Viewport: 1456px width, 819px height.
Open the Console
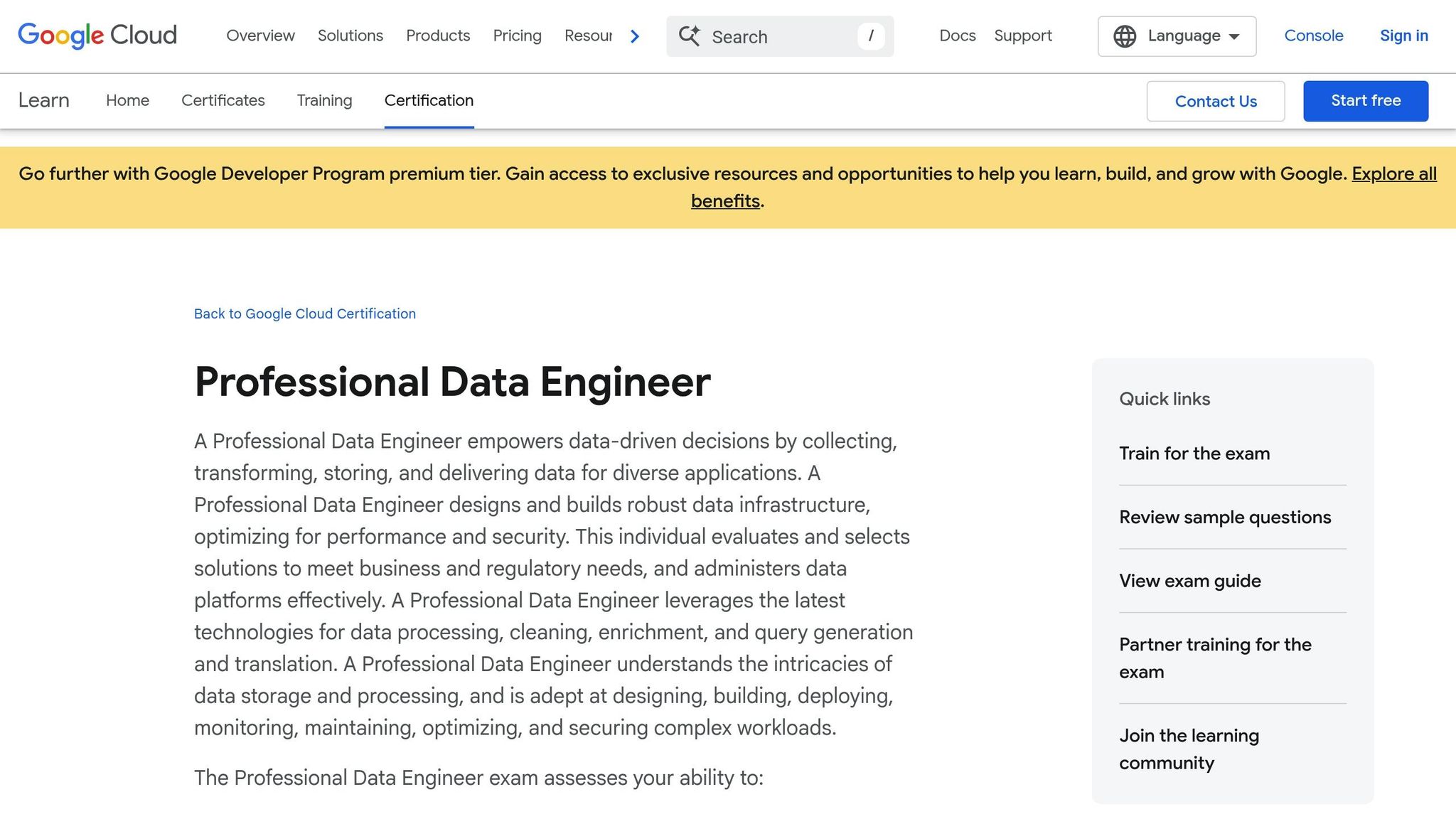click(x=1314, y=36)
